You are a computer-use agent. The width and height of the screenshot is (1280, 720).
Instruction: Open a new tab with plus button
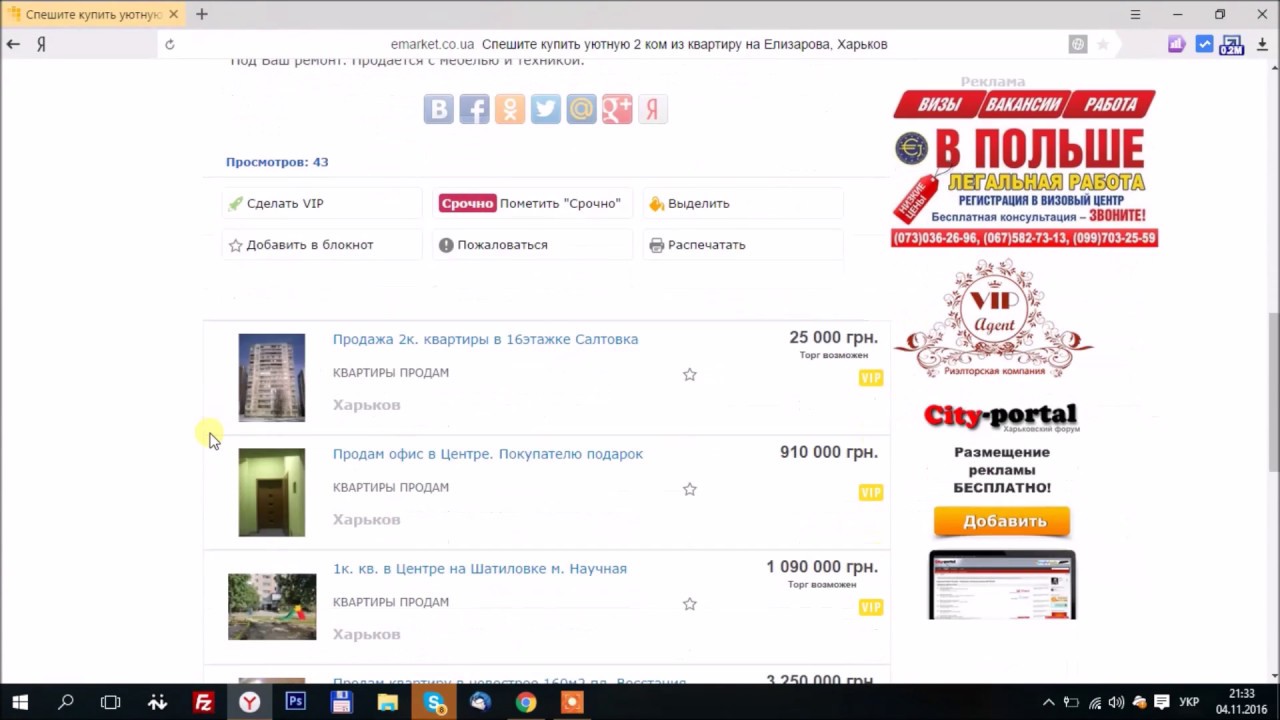tap(202, 14)
